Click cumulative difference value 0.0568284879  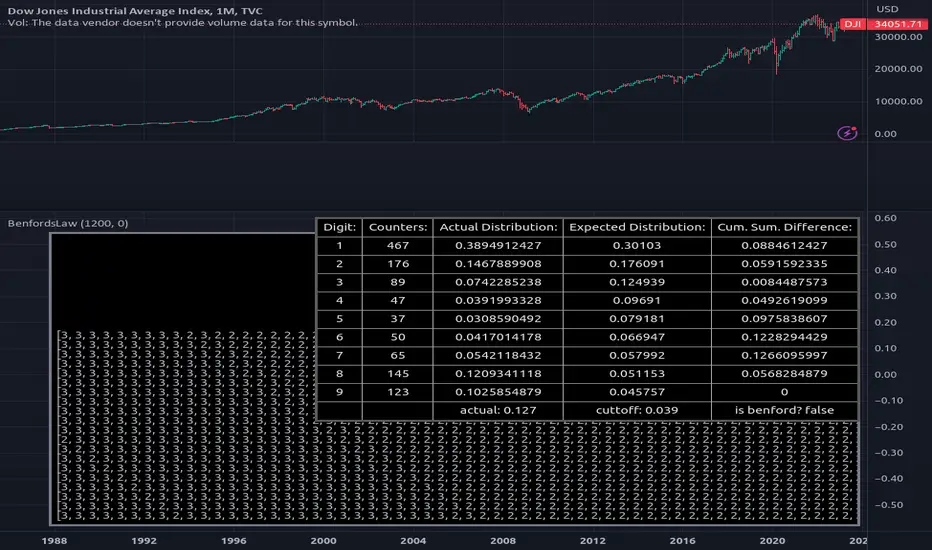[785, 374]
